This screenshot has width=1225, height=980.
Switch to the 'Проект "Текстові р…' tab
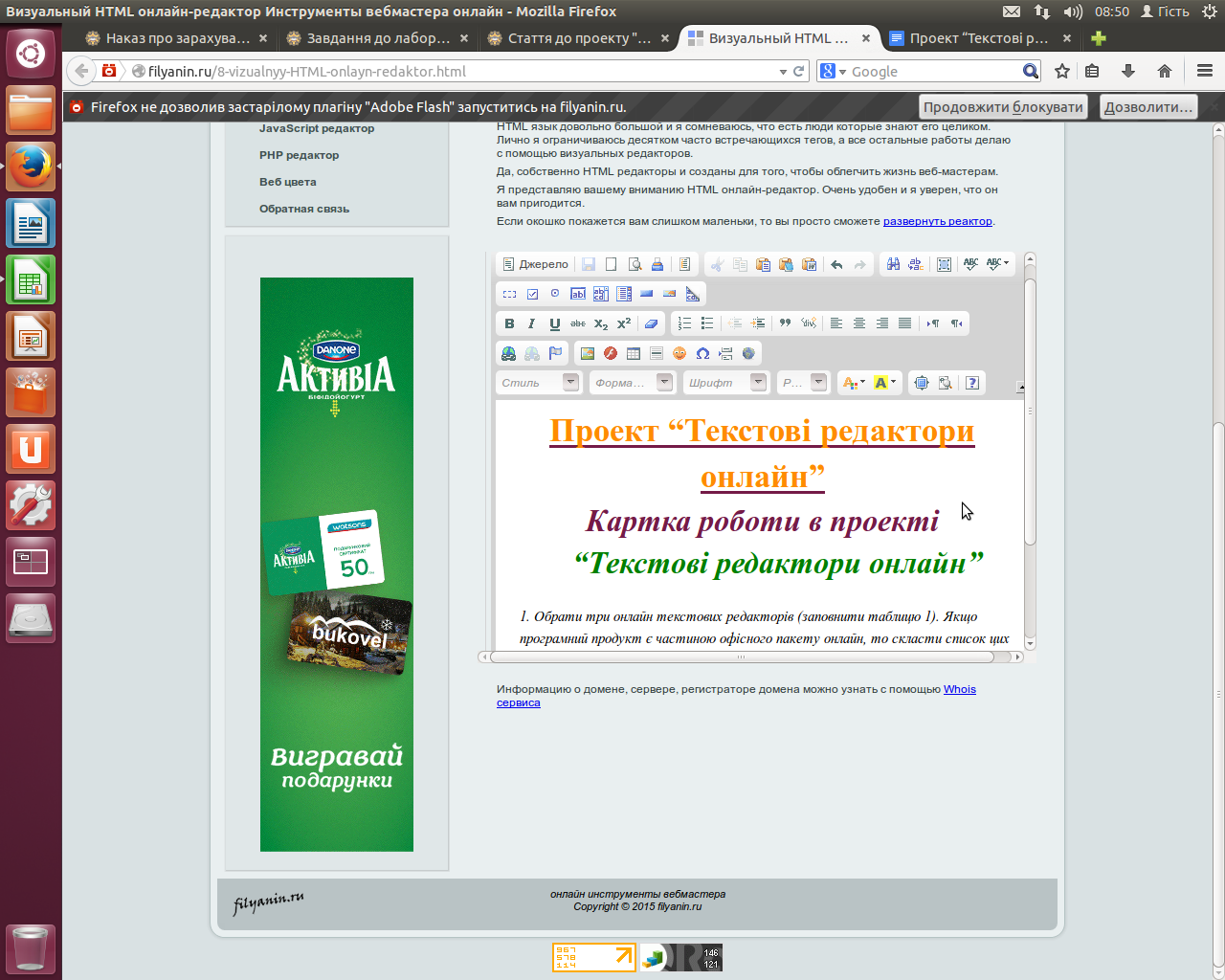[980, 38]
